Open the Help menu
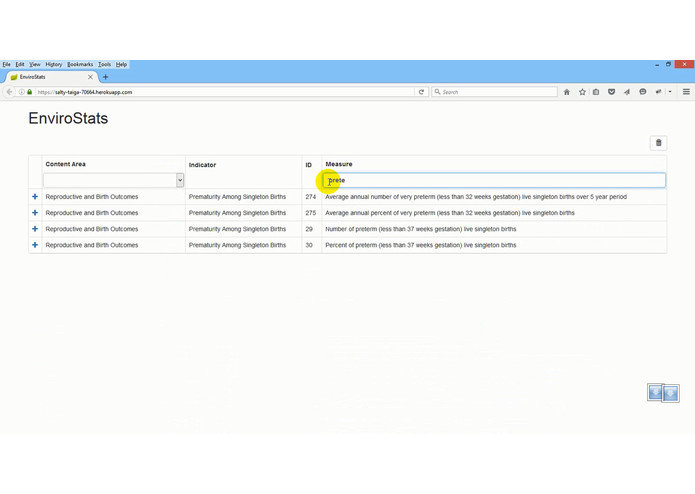The width and height of the screenshot is (695, 494). pos(121,64)
